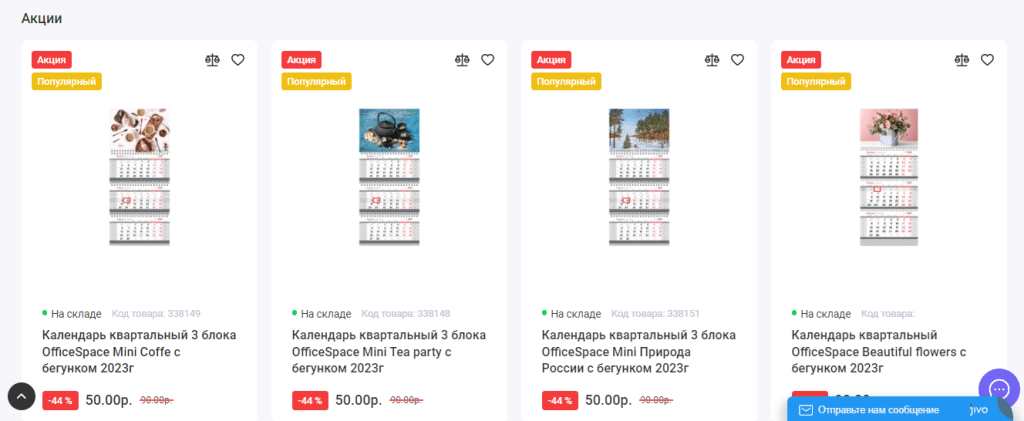Open Mini Coffe calendar title link
The height and width of the screenshot is (421, 1024).
click(x=139, y=351)
